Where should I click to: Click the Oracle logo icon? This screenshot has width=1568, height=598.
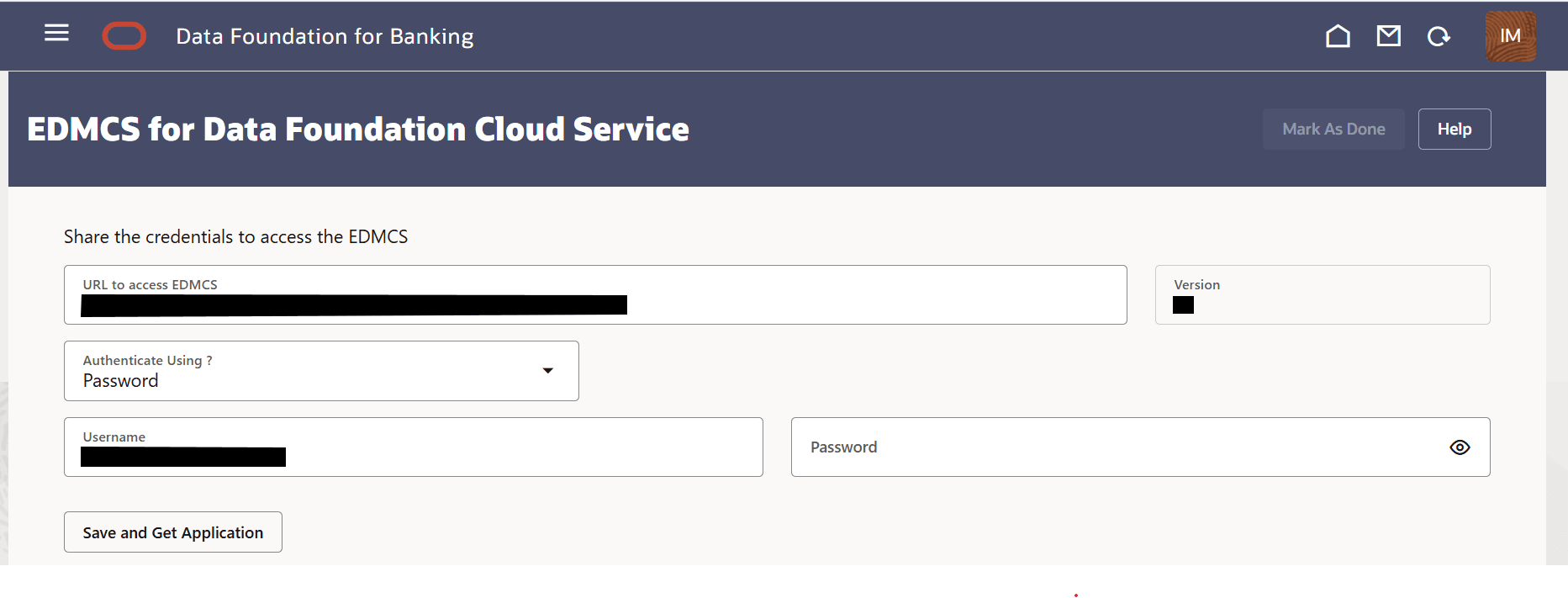point(124,36)
